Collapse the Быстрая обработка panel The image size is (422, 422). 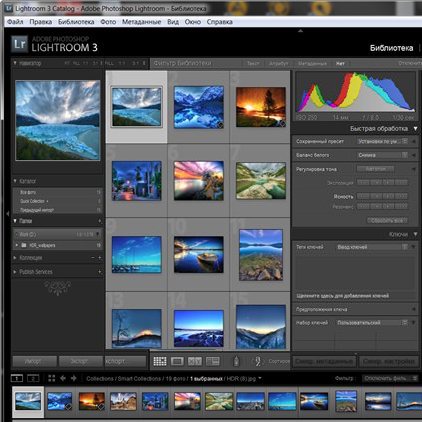[415, 128]
